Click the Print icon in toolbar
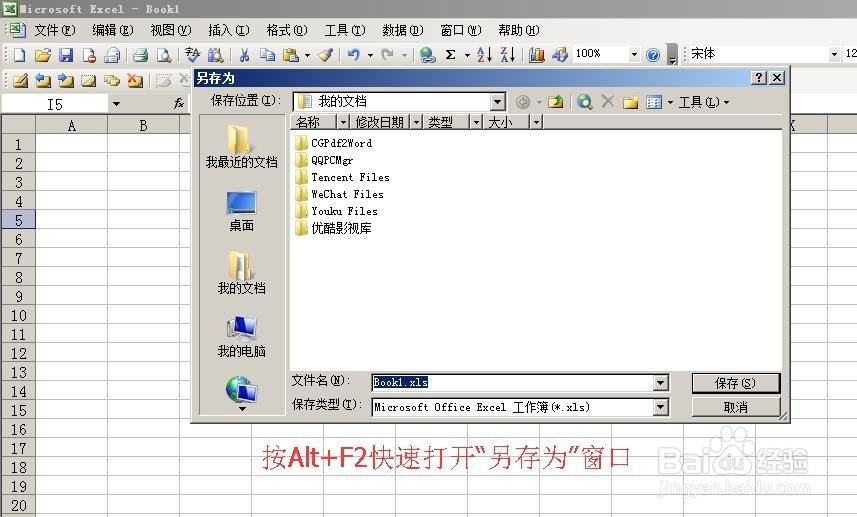Viewport: 857px width, 517px height. (x=140, y=54)
